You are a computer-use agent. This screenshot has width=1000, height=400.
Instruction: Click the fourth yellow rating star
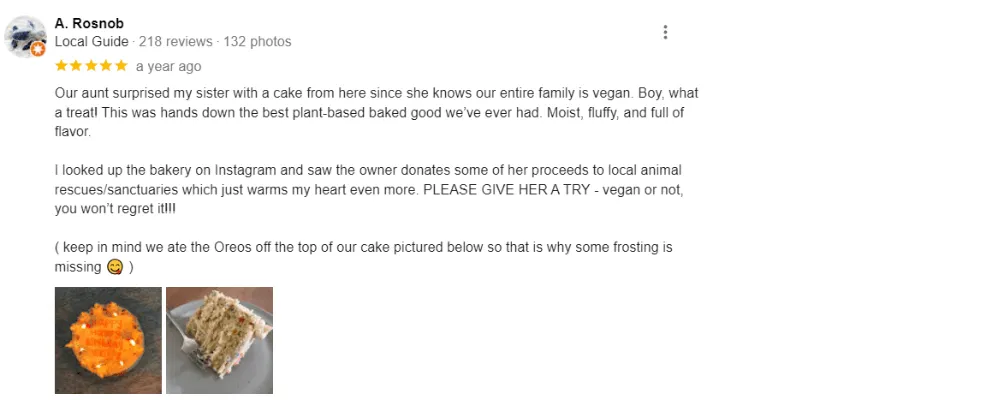pos(106,66)
